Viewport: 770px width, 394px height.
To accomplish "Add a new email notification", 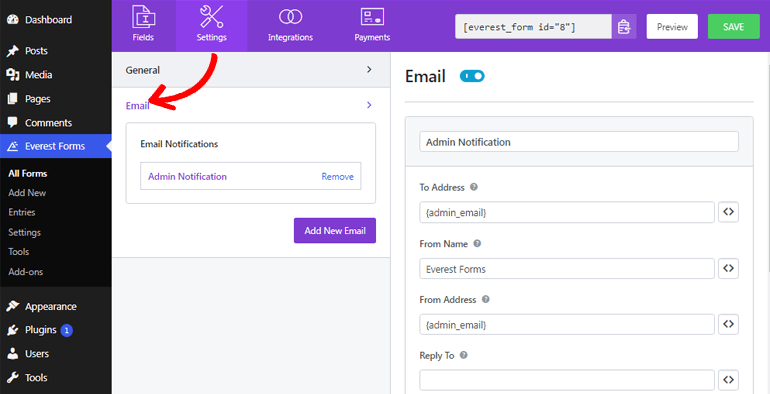I will 335,230.
